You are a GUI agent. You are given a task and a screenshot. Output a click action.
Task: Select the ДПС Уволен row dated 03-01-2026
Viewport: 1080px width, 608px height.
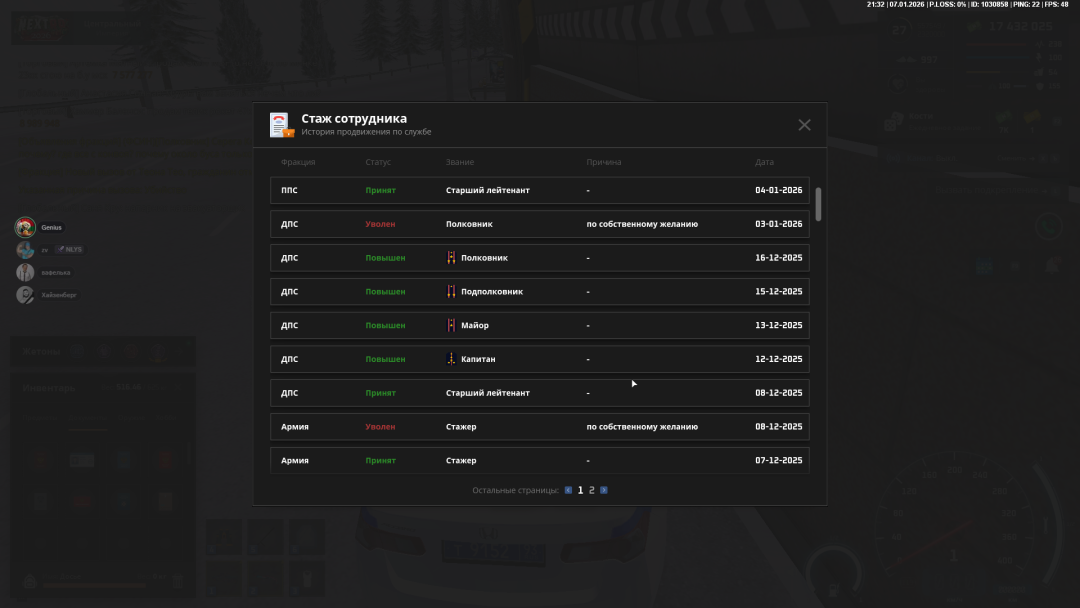tap(540, 224)
